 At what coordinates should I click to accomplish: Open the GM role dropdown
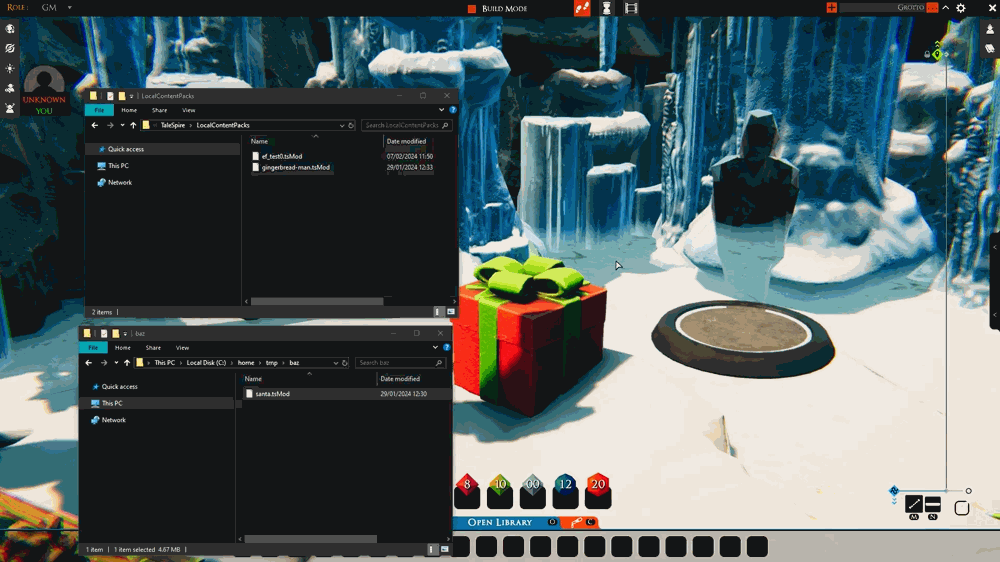click(56, 8)
